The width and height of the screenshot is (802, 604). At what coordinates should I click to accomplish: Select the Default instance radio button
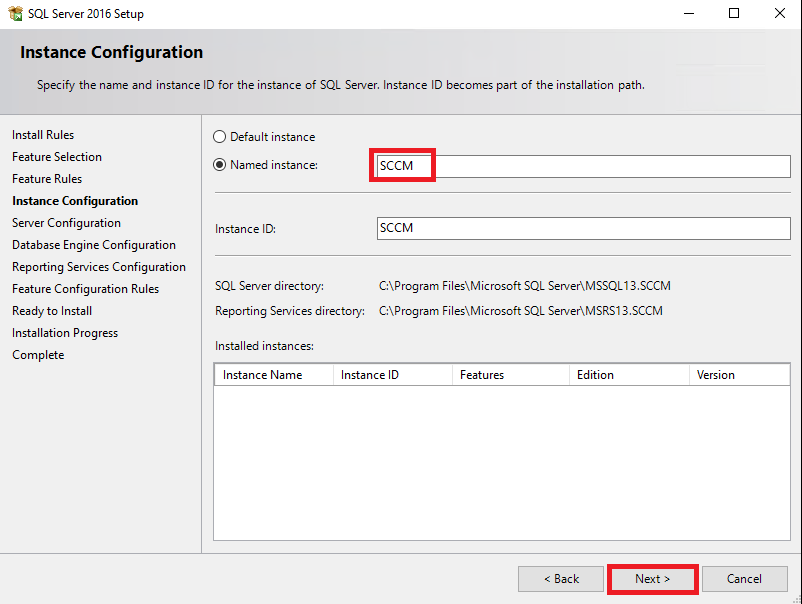[x=219, y=137]
